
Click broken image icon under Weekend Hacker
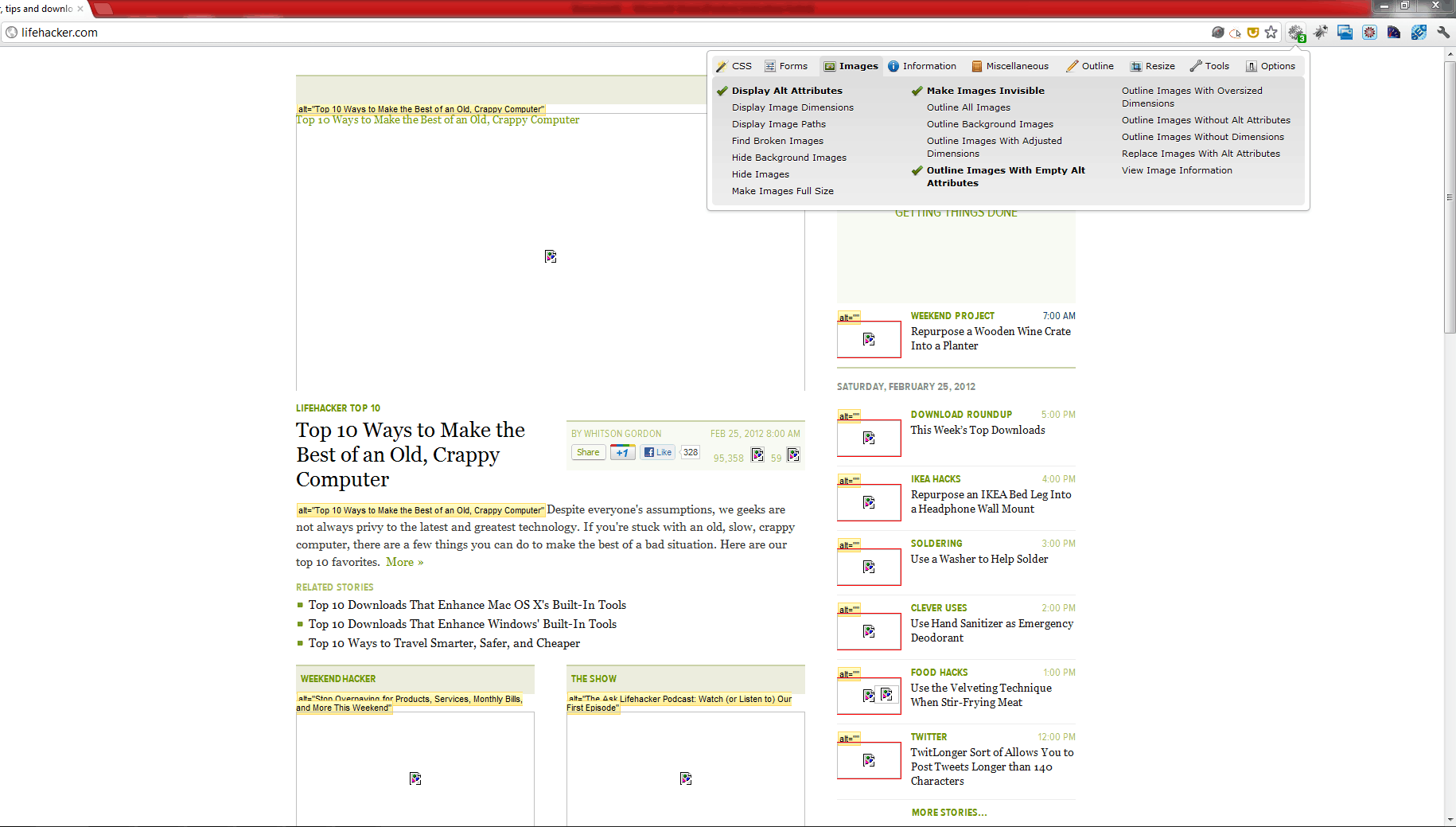pyautogui.click(x=415, y=778)
